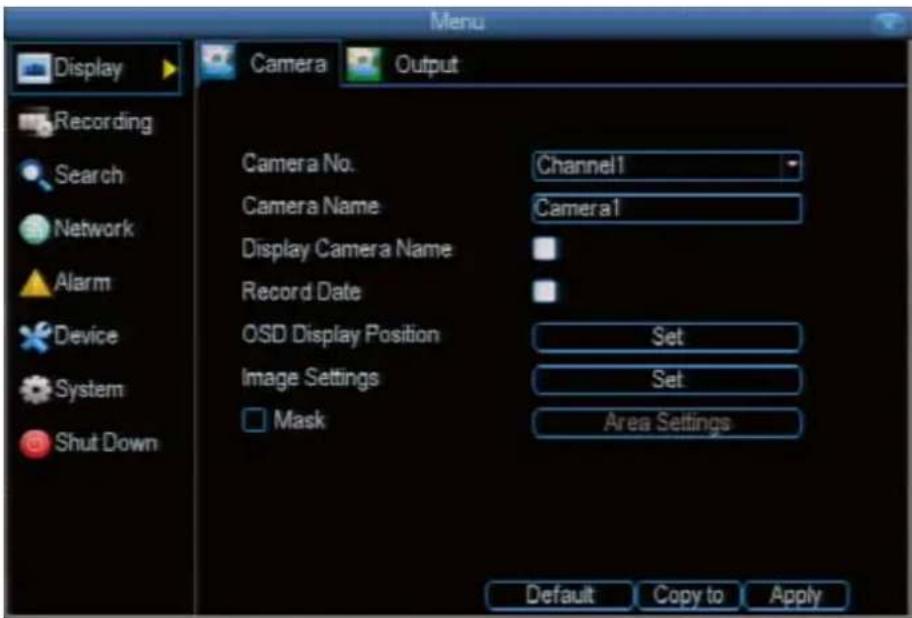The width and height of the screenshot is (912, 618).
Task: Click the OSD Display Position label
Action: coord(341,335)
